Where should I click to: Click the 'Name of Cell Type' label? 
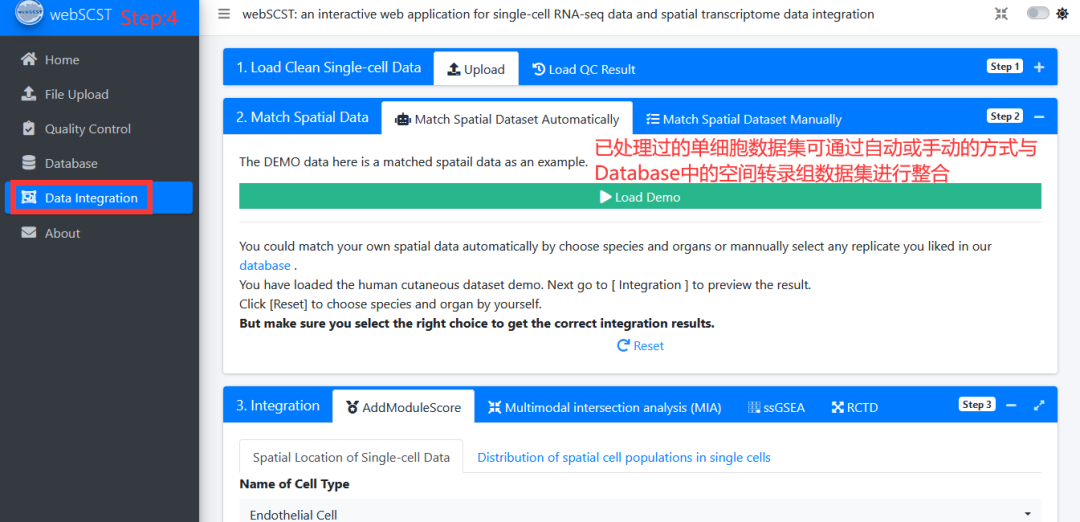294,484
